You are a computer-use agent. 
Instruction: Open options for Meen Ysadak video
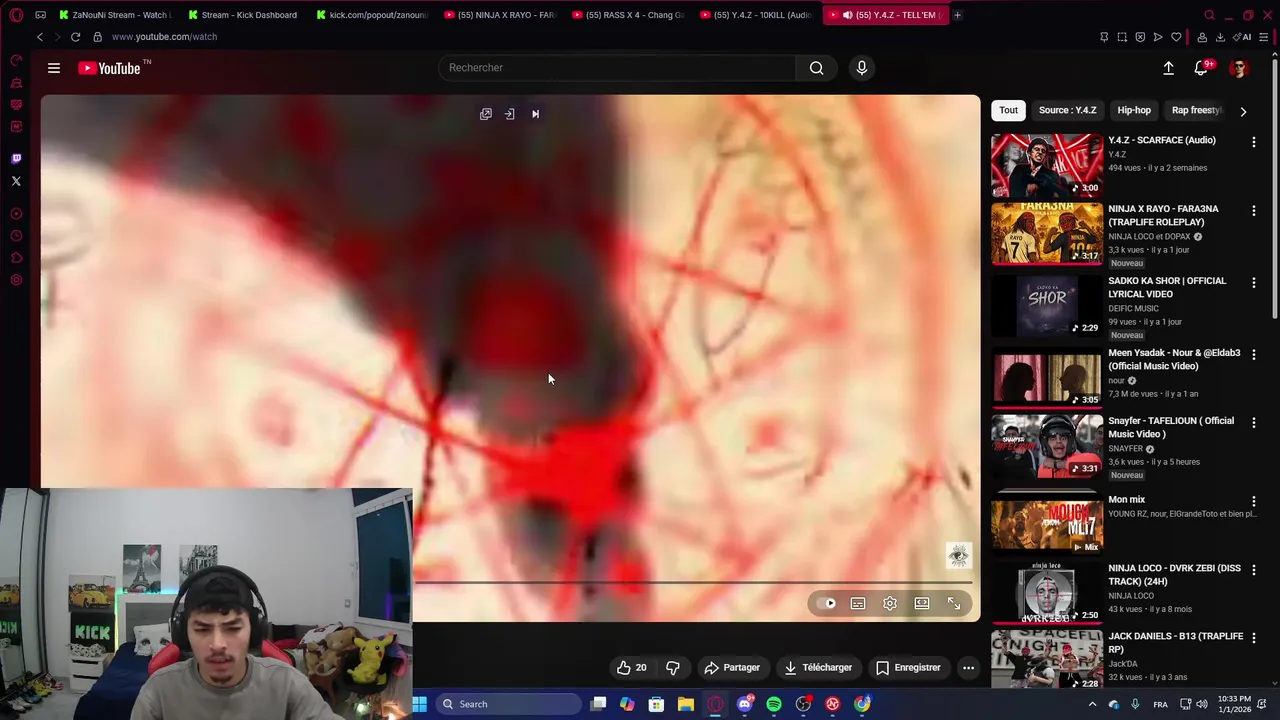(x=1253, y=355)
